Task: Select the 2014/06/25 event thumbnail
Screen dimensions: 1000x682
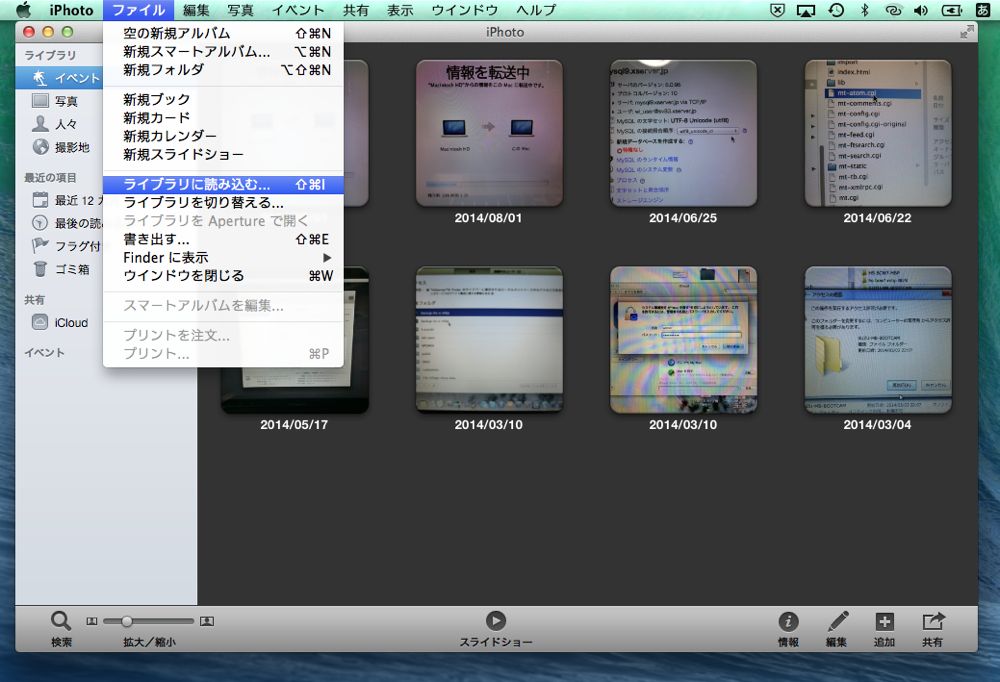Action: (x=684, y=133)
